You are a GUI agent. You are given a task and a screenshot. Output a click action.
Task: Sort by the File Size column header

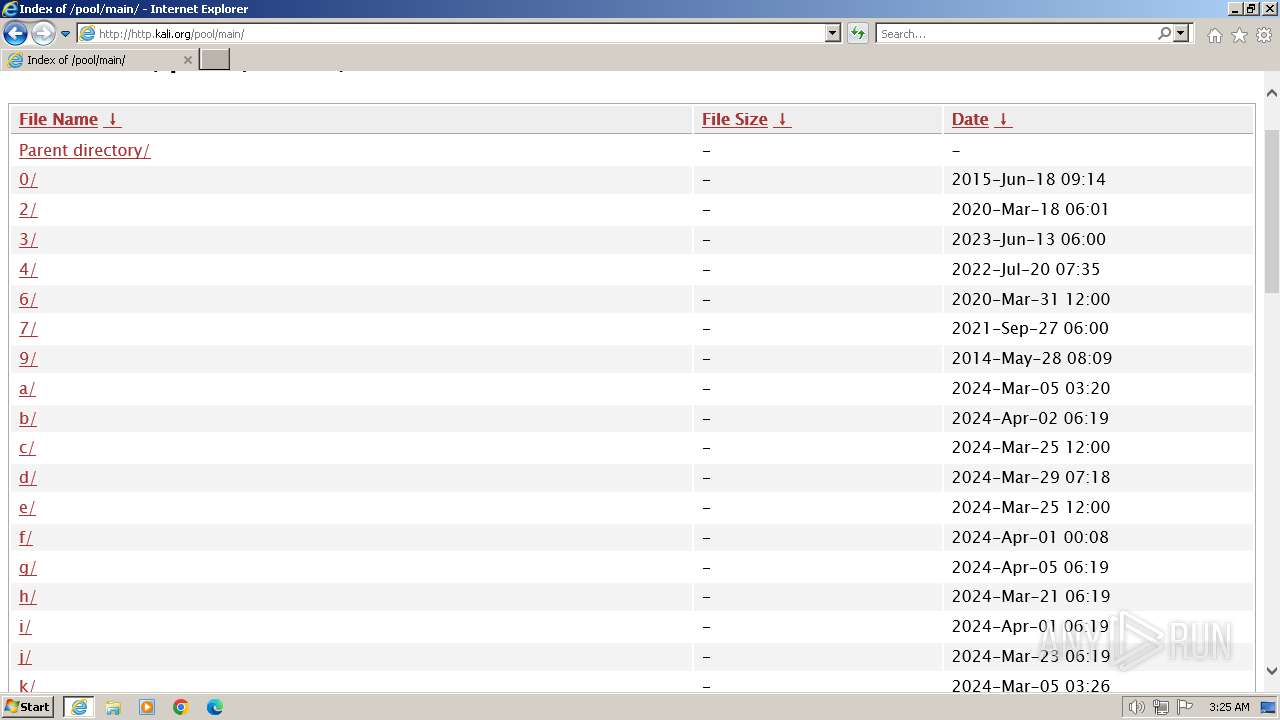click(746, 119)
